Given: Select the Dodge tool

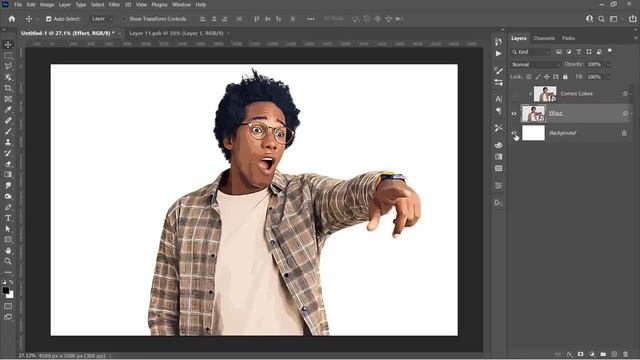Looking at the screenshot, I should coord(8,196).
